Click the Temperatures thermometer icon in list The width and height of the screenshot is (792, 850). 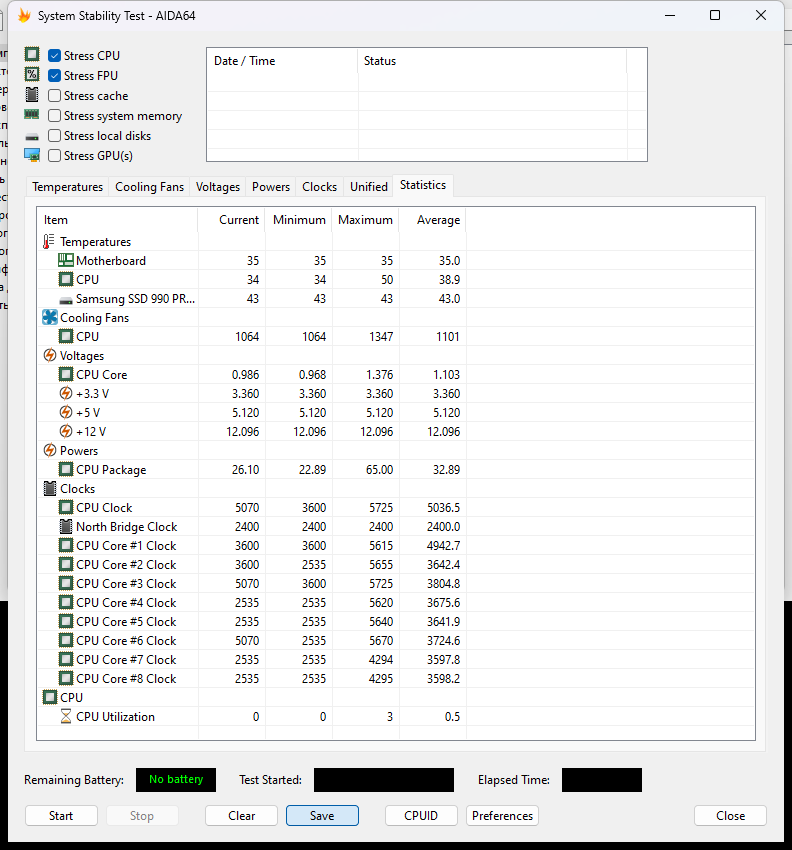pos(50,242)
